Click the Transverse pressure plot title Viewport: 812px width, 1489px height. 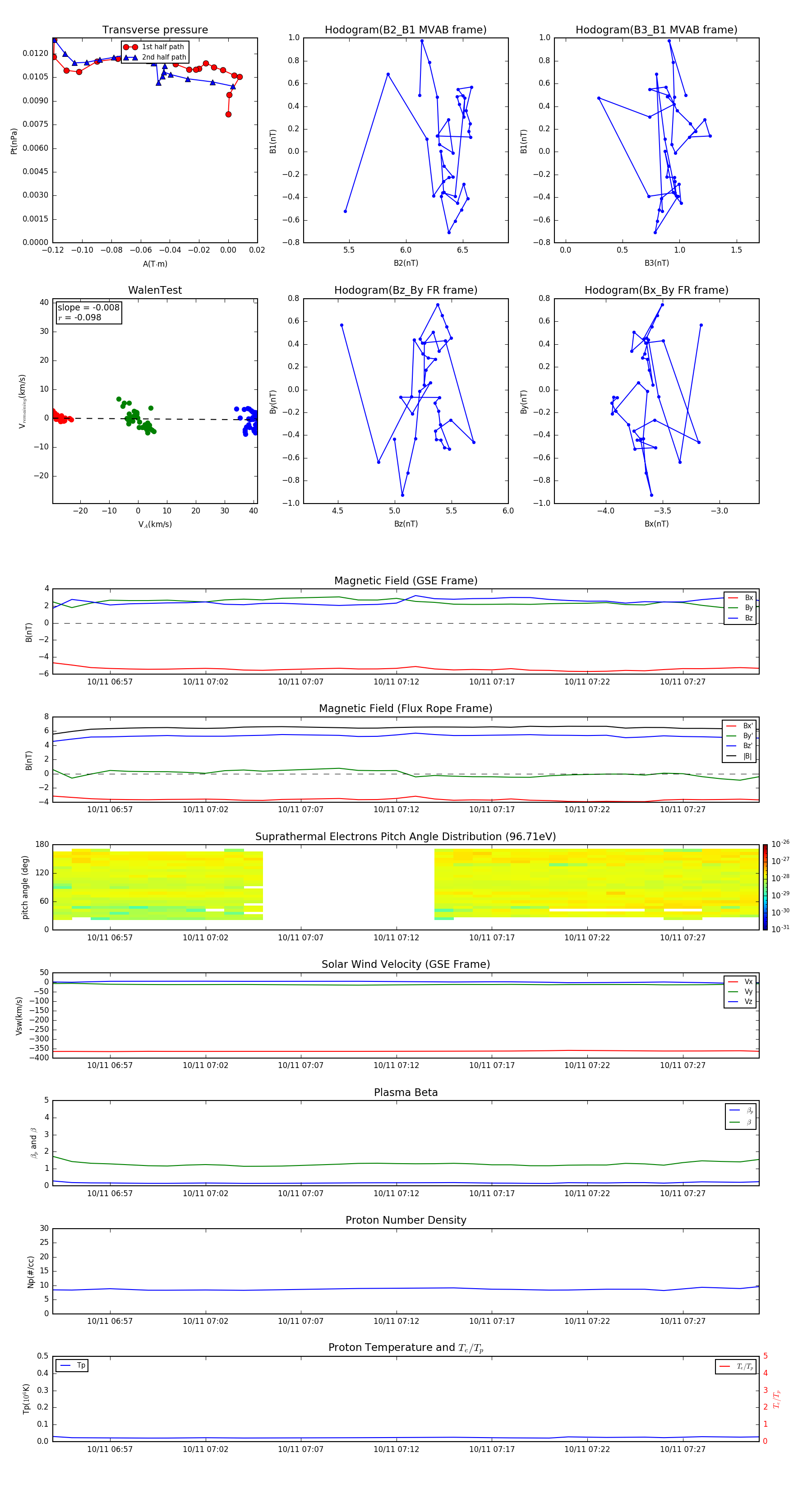155,30
